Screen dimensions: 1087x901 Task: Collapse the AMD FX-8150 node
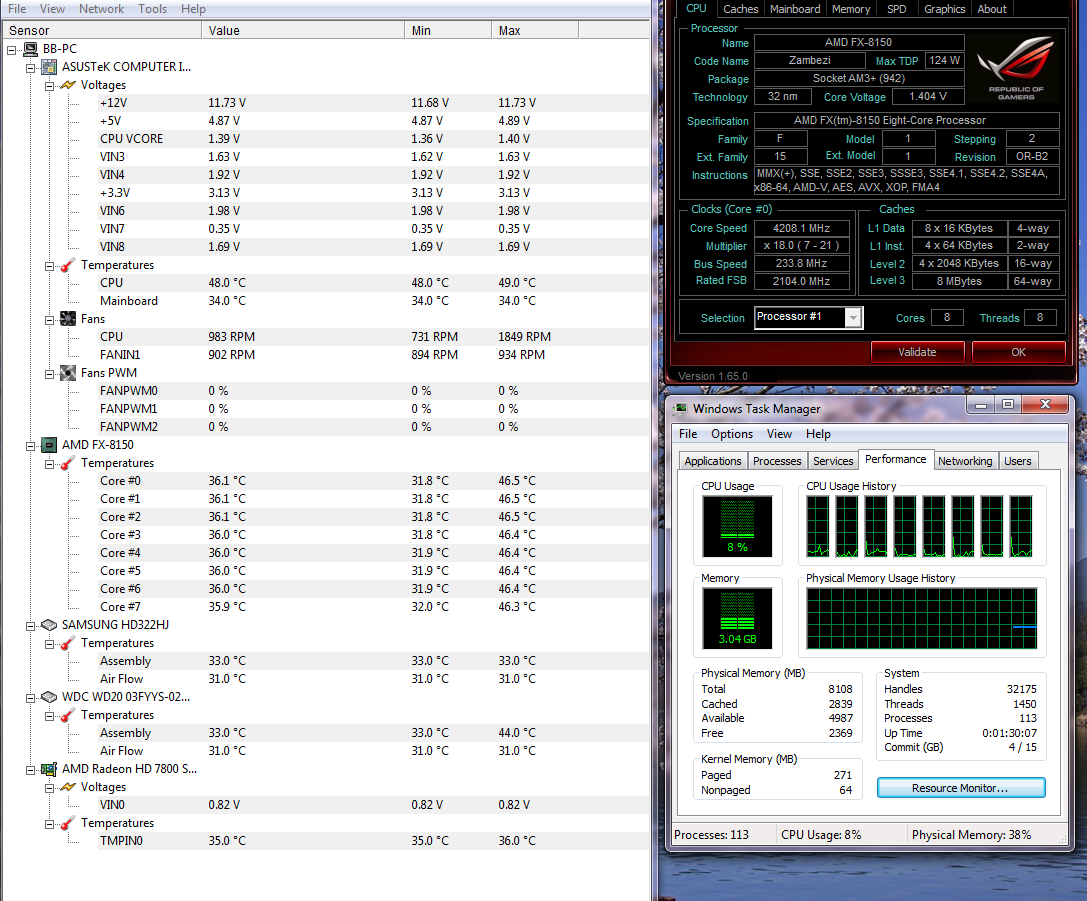[31, 446]
